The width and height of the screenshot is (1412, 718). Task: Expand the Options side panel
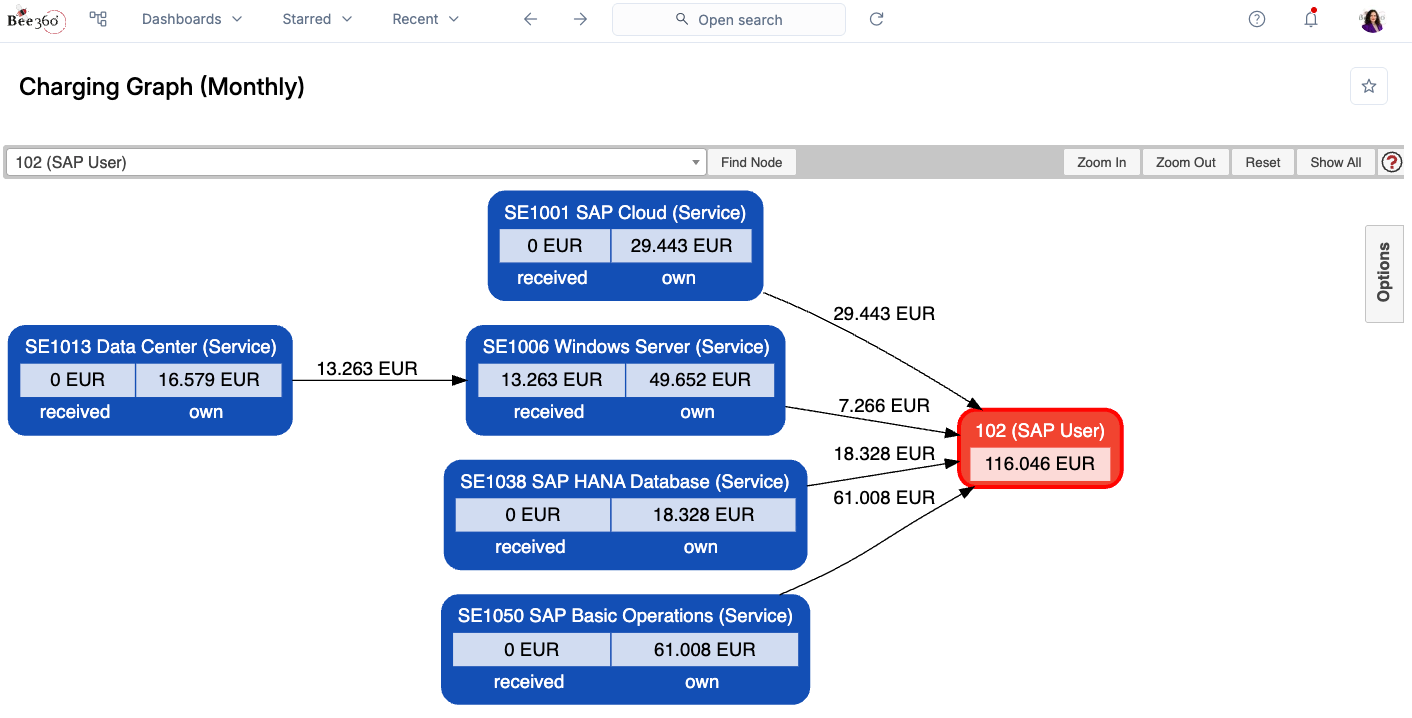coord(1384,274)
